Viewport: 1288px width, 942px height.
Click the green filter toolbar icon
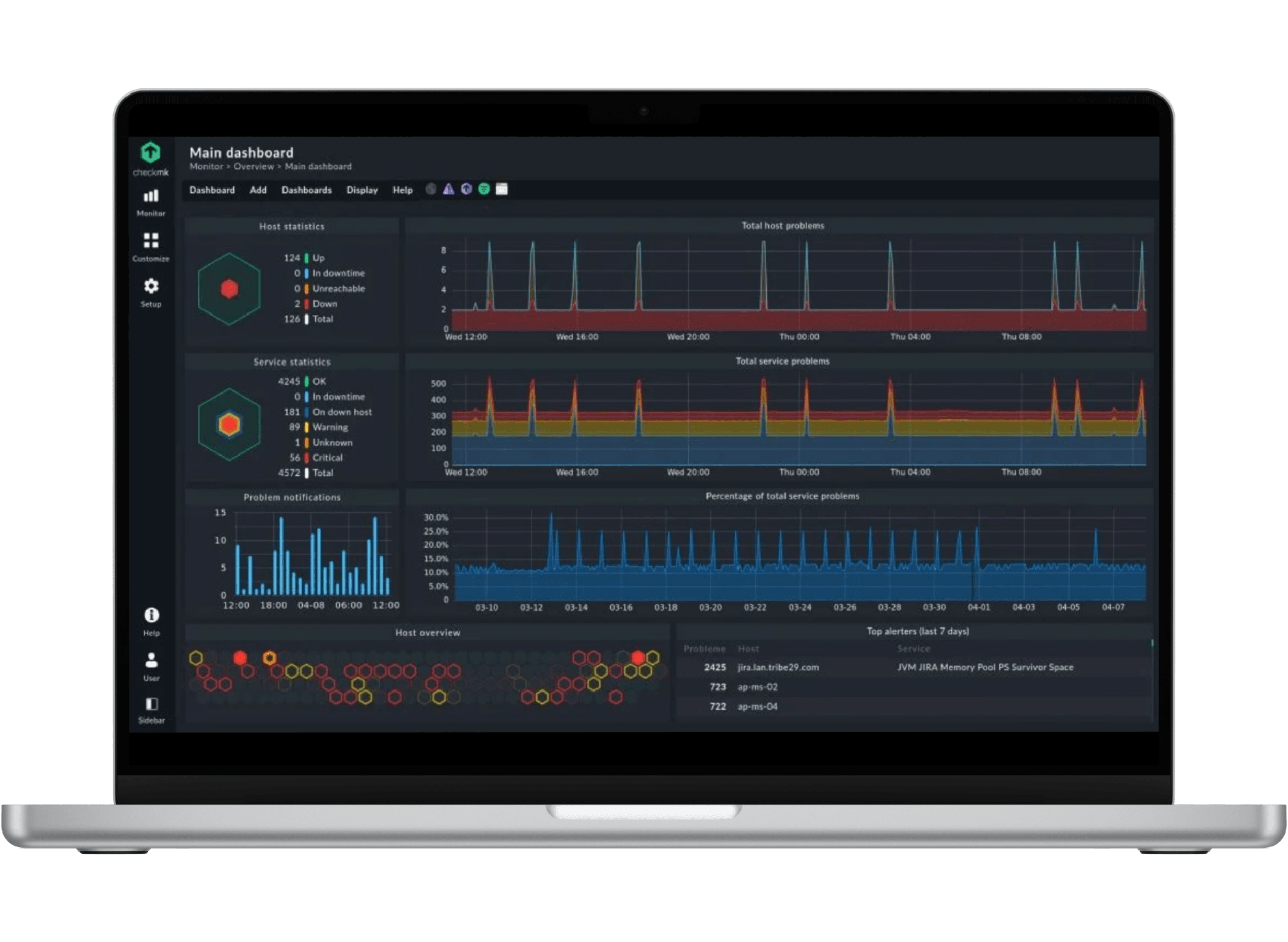click(x=484, y=189)
